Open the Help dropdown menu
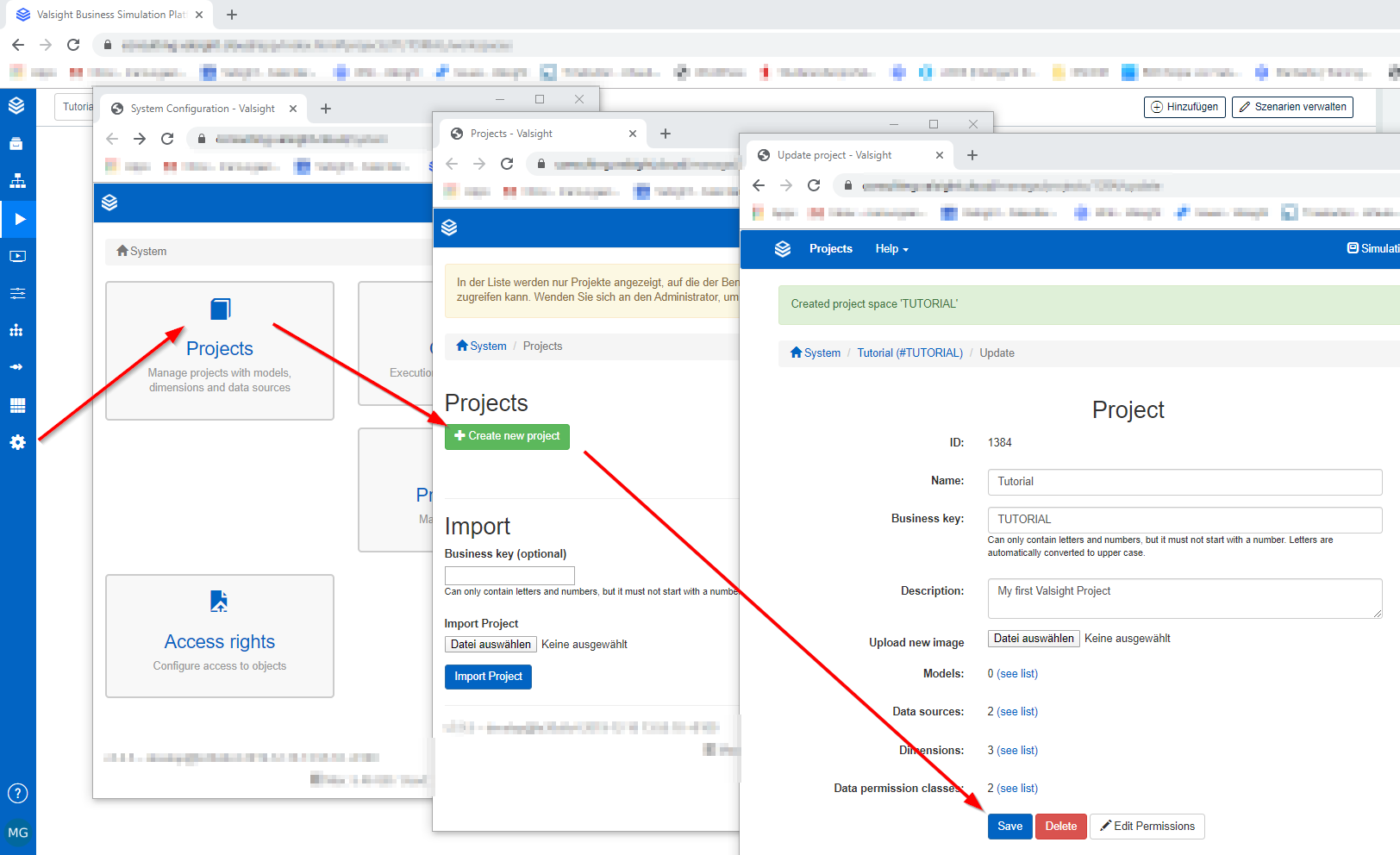Screen dimensions: 1400x855 point(891,249)
